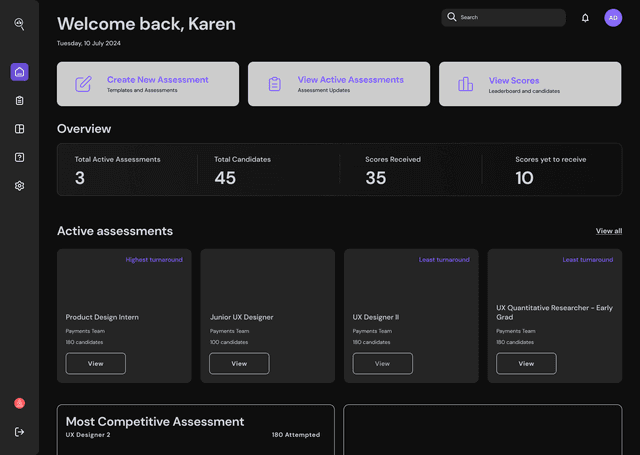This screenshot has height=455, width=640.
Task: Click the Junior UX Designer title
Action: [242, 317]
